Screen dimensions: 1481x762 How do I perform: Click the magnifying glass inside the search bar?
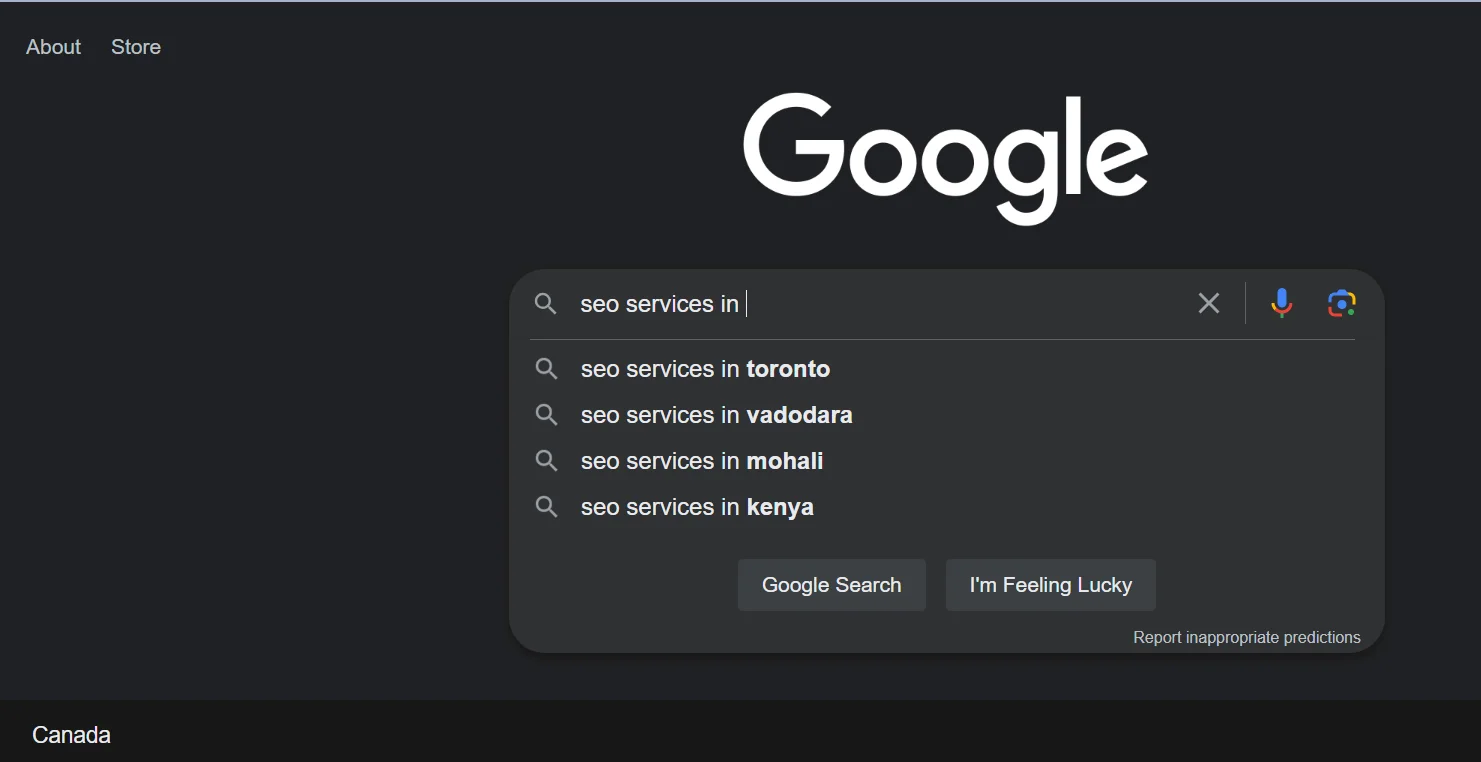(546, 303)
